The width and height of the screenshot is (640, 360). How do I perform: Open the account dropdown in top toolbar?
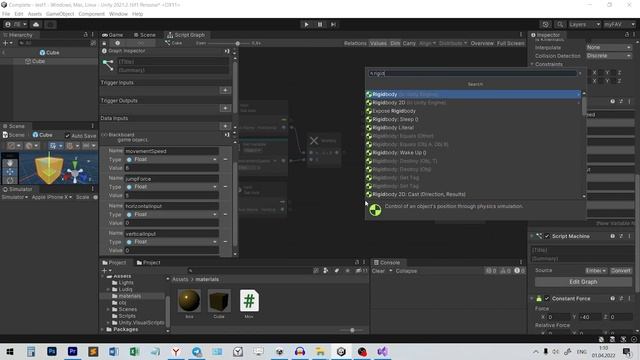pos(16,24)
